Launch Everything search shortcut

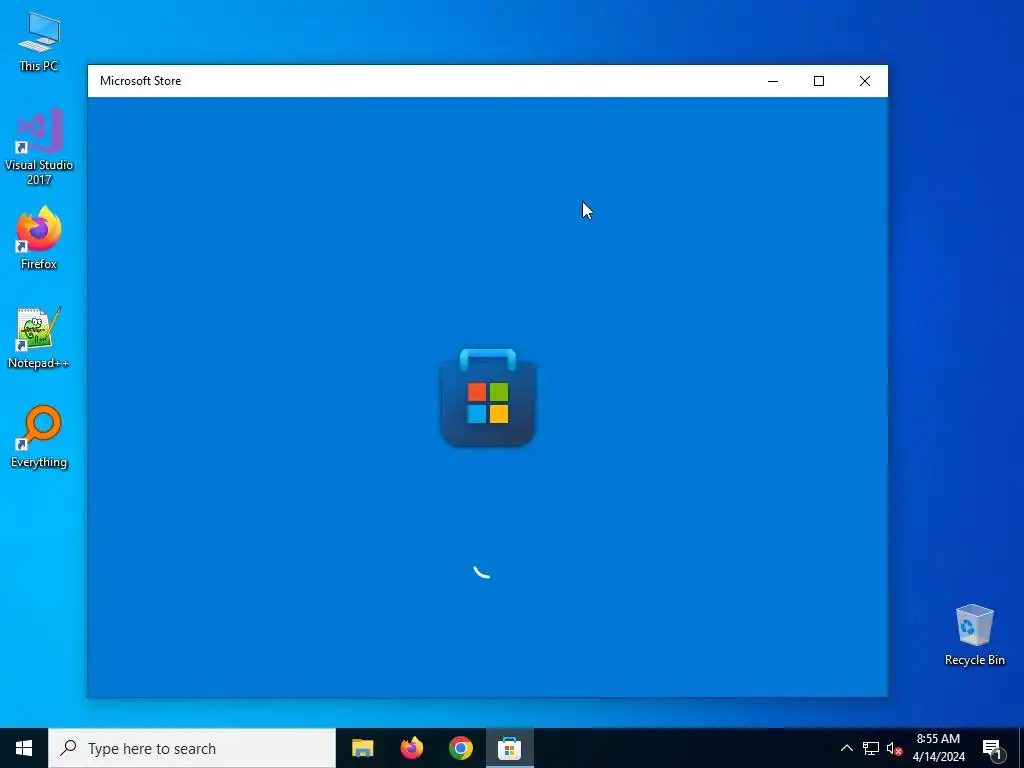(39, 437)
